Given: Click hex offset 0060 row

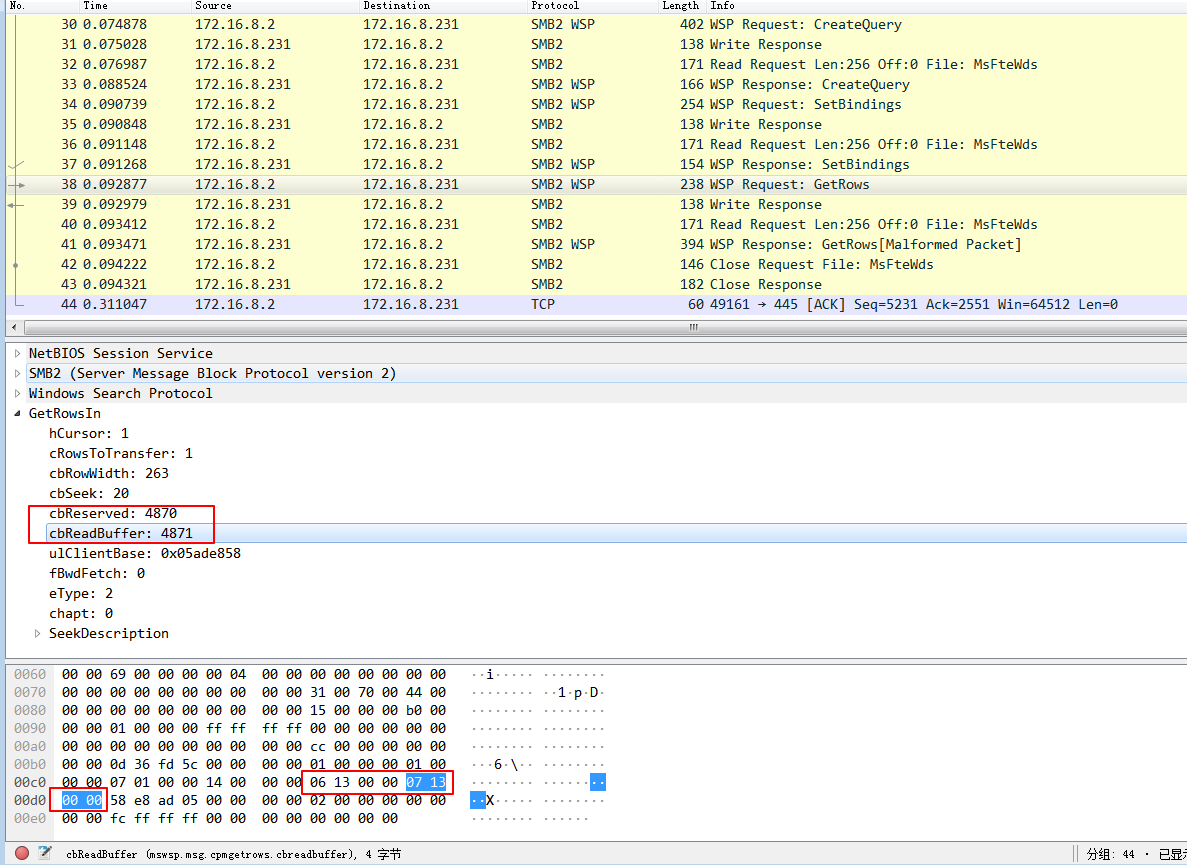Looking at the screenshot, I should point(30,674).
